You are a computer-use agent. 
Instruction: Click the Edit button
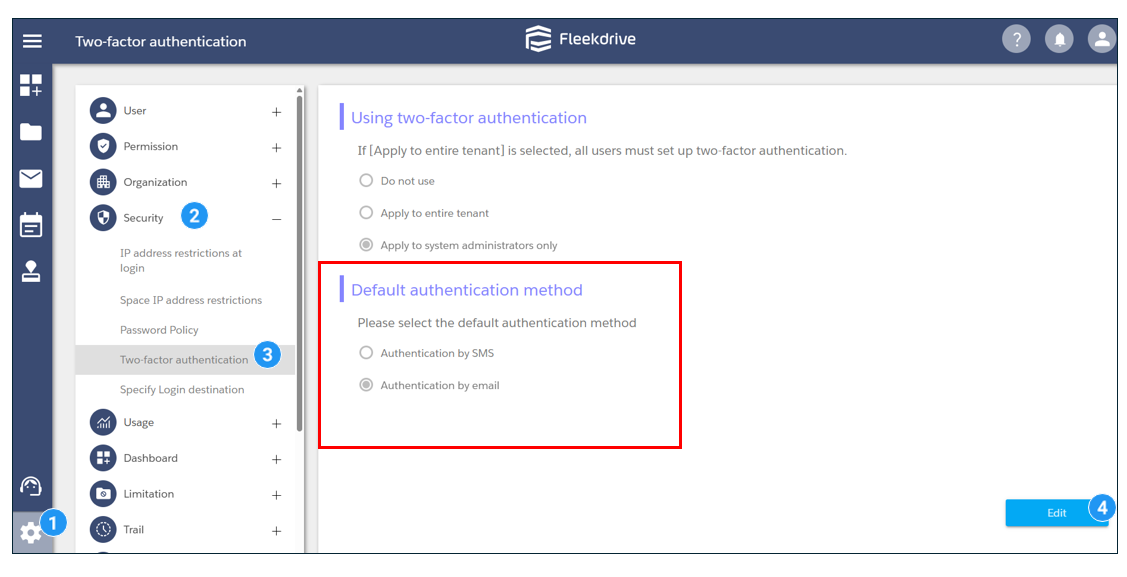click(x=1056, y=513)
